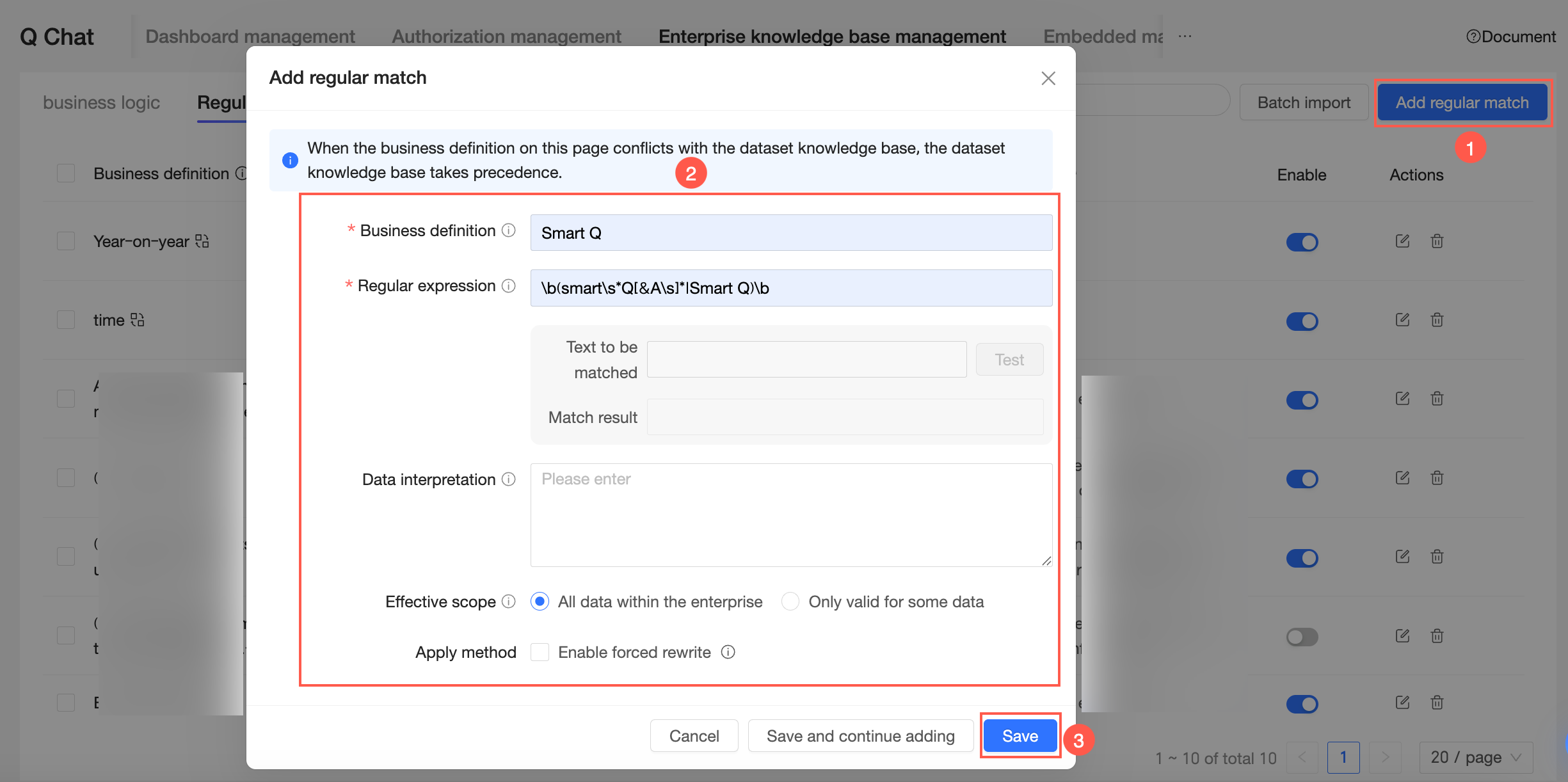Open the 20 / page size dropdown
This screenshot has width=1568, height=782.
tap(1476, 757)
